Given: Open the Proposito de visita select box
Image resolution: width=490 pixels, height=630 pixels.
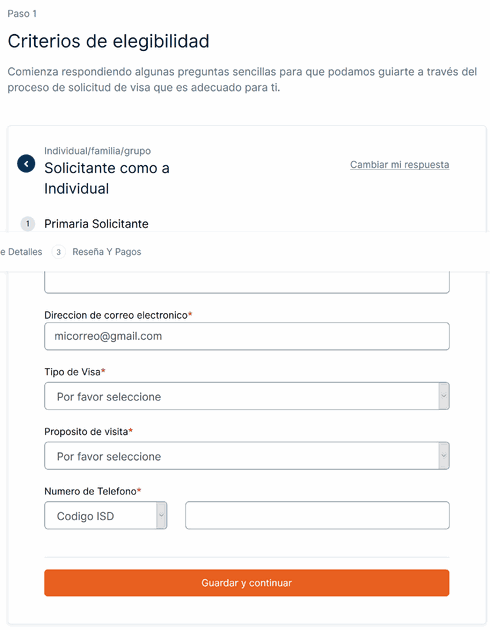Looking at the screenshot, I should click(x=247, y=456).
